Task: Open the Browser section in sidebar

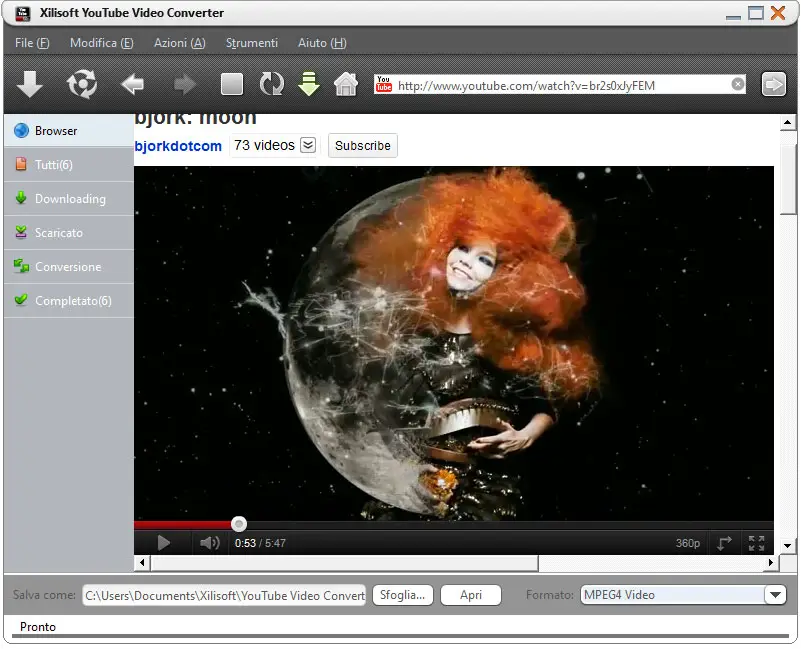Action: (68, 131)
